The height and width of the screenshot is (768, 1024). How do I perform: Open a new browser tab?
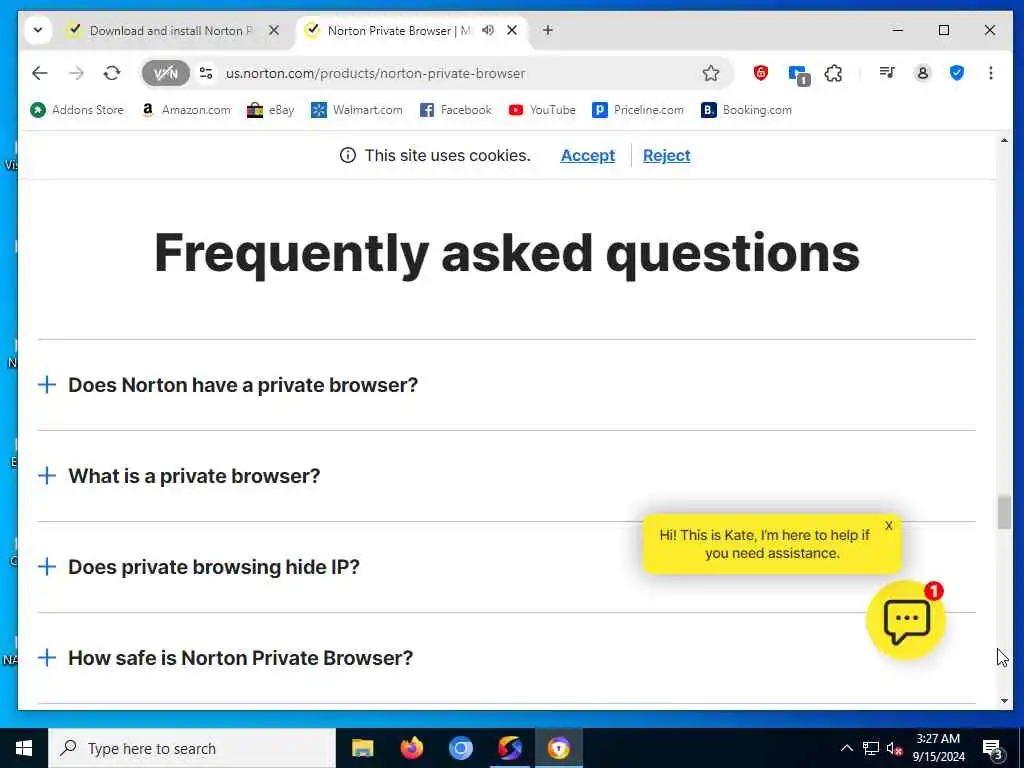[x=548, y=30]
